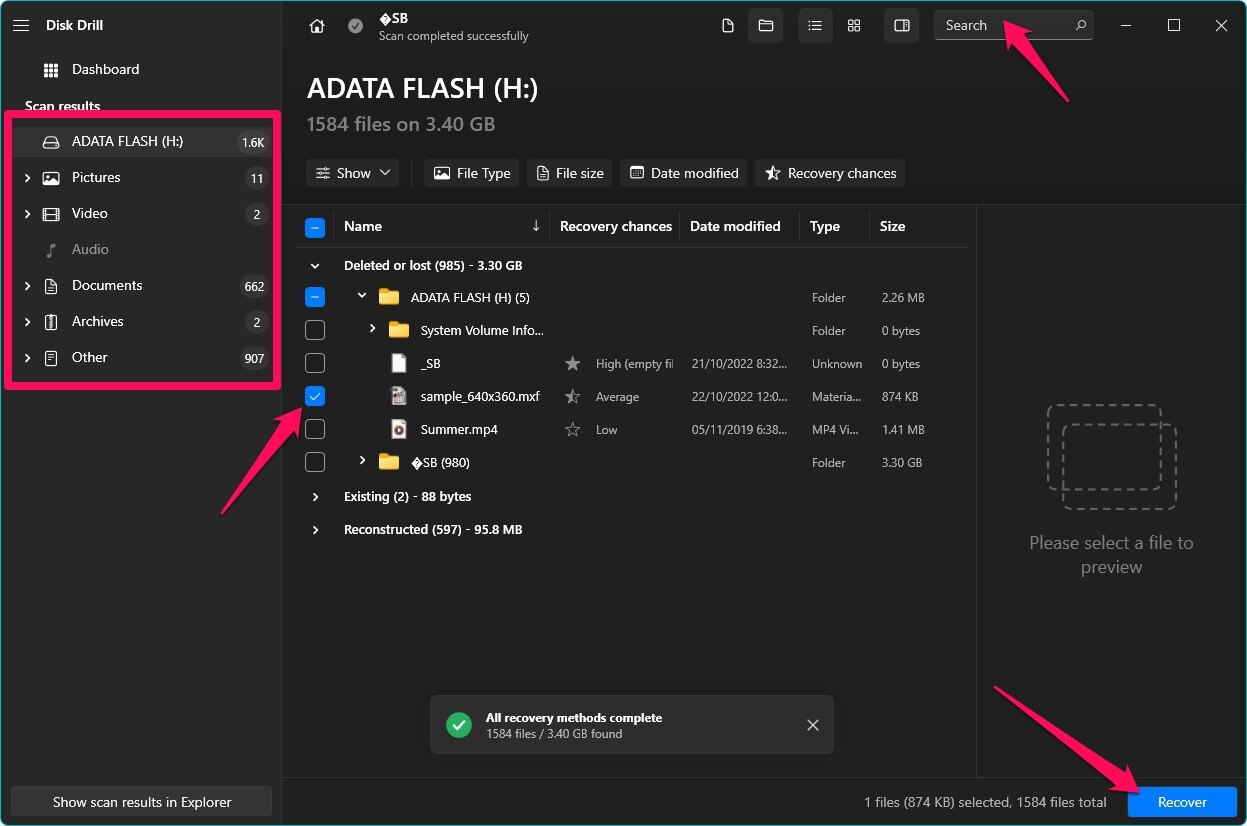Filter by File Type
The width and height of the screenshot is (1247, 826).
pyautogui.click(x=472, y=173)
